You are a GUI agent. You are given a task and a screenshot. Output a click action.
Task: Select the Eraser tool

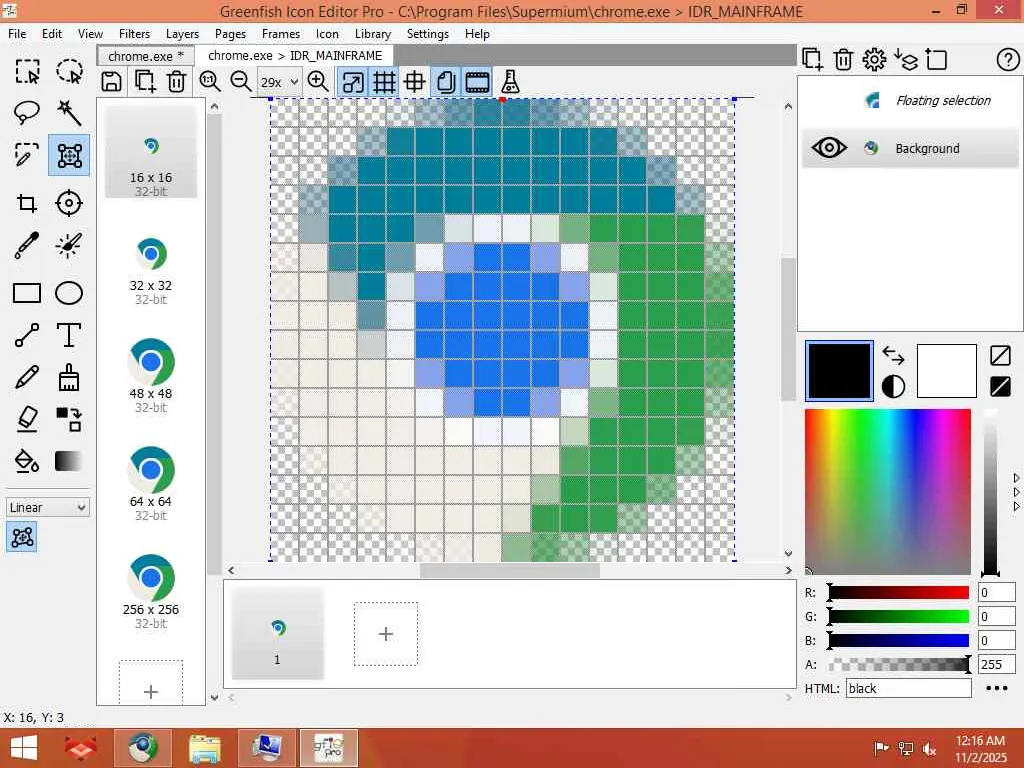tap(27, 419)
